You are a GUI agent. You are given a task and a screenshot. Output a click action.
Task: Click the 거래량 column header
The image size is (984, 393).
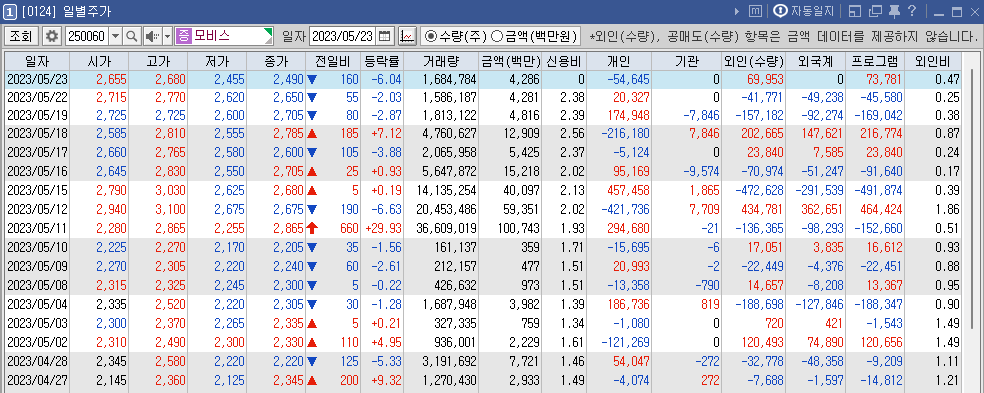click(441, 62)
